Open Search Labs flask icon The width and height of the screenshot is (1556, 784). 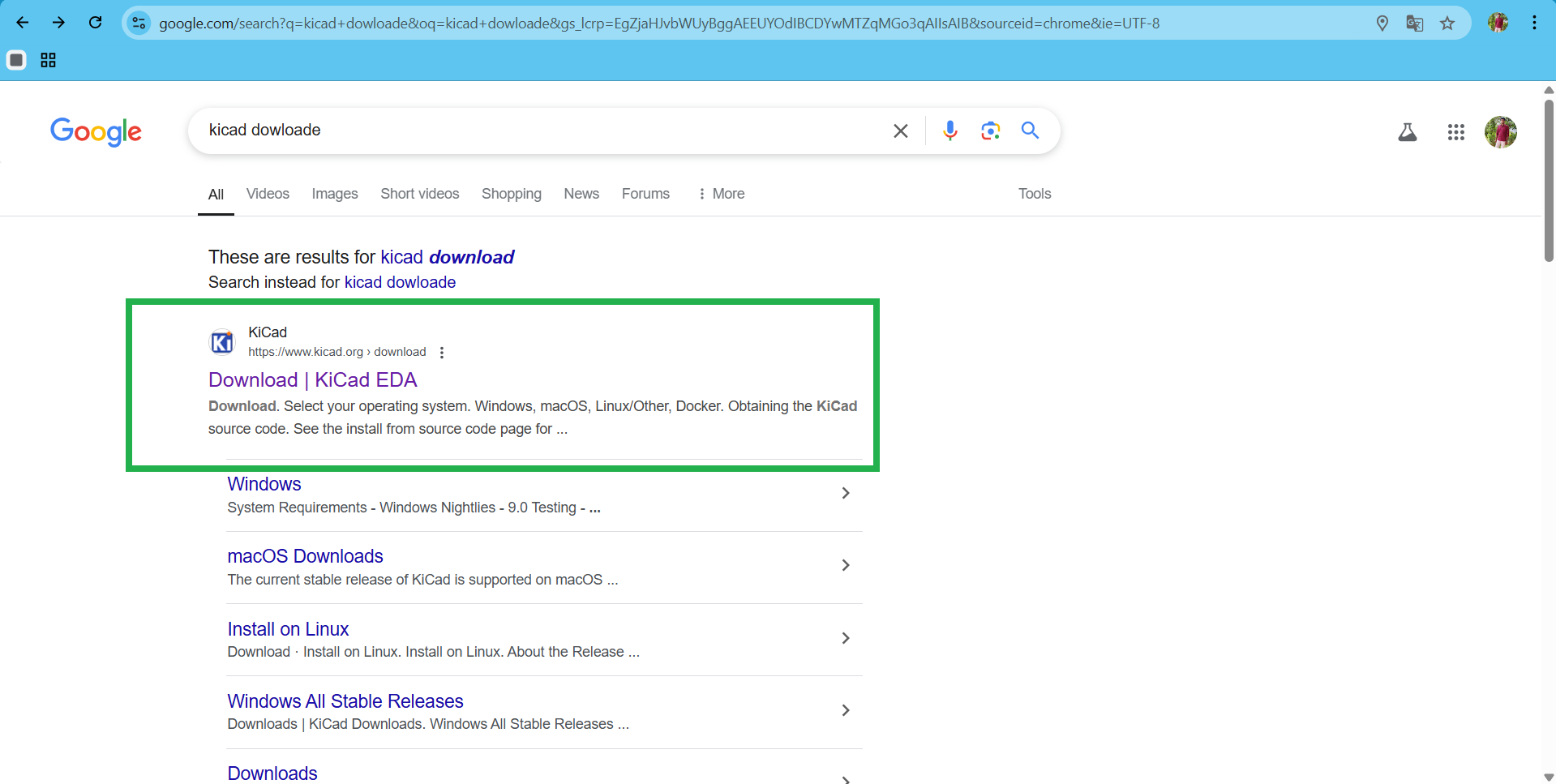click(x=1408, y=132)
